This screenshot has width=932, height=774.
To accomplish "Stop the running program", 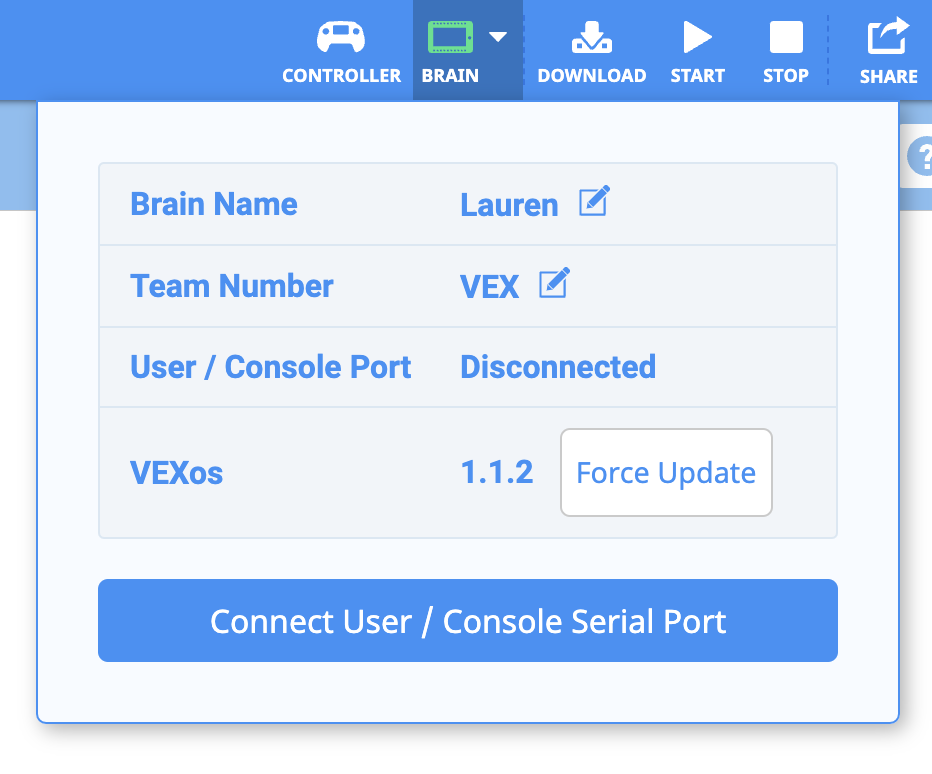I will pos(785,48).
